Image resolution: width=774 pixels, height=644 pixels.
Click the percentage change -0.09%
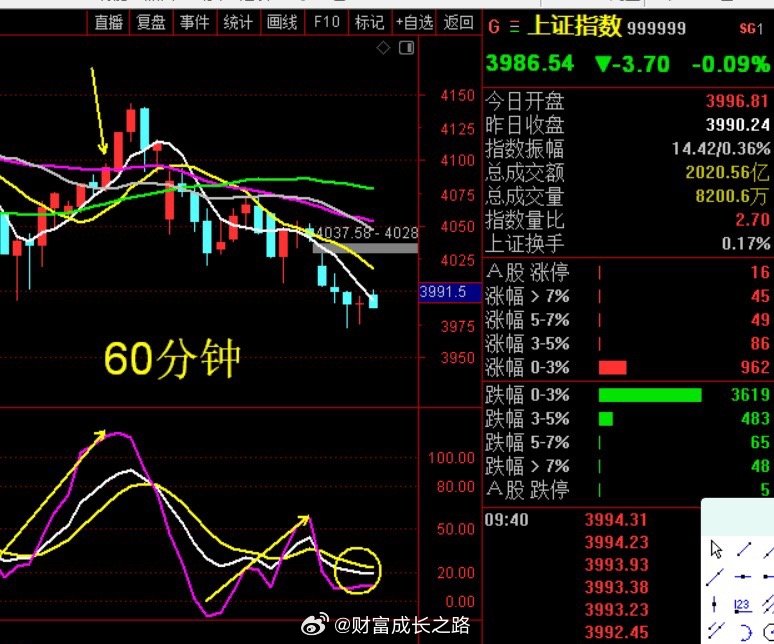(731, 64)
